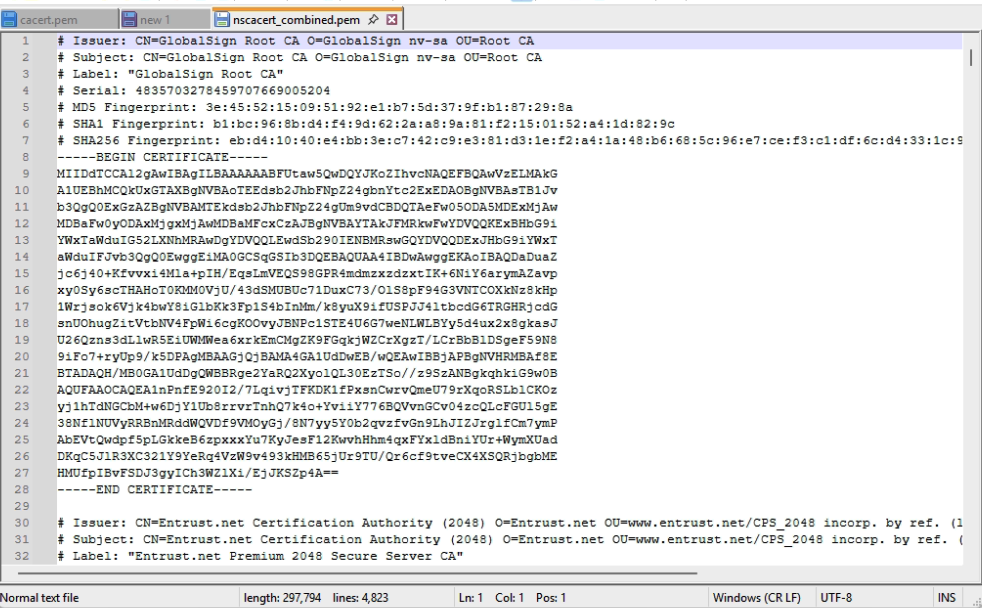This screenshot has height=608, width=982.
Task: Click the '# Issuer: CN=Entrust.net Certification Authority' line
Action: pos(509,522)
